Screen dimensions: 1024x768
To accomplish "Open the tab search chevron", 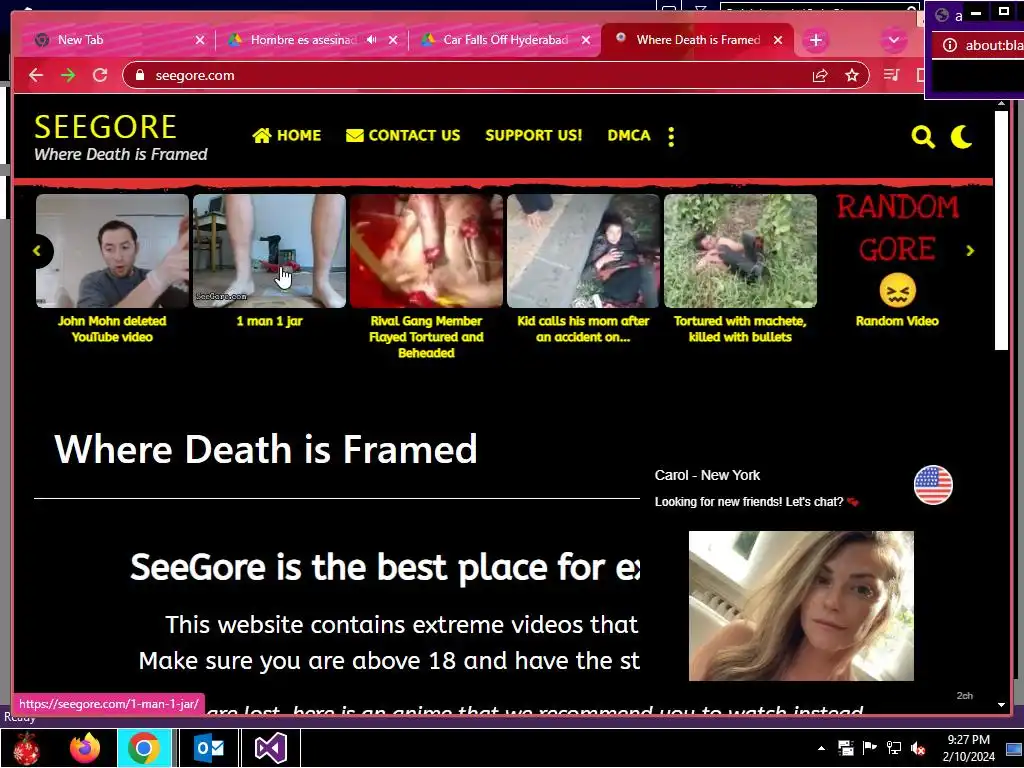I will coord(893,40).
